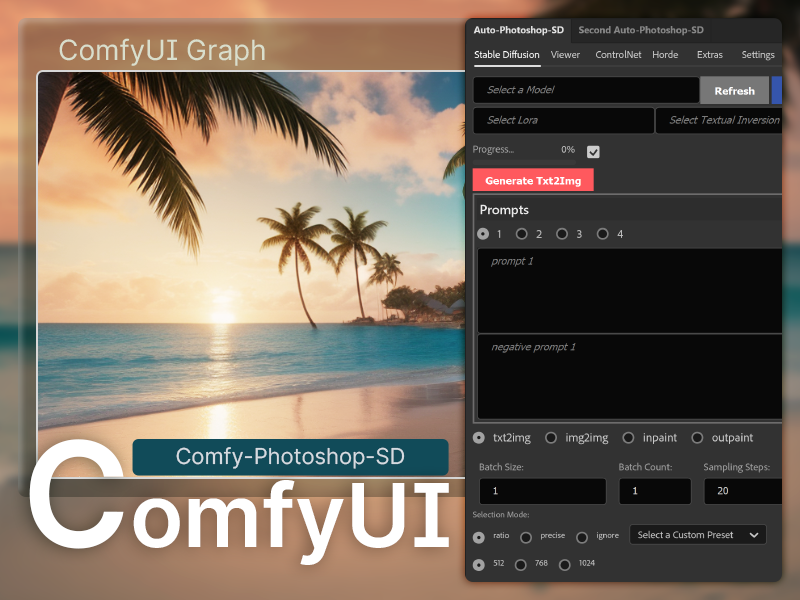Click the negative prompt 1 text field
Image resolution: width=800 pixels, height=600 pixels.
[628, 375]
